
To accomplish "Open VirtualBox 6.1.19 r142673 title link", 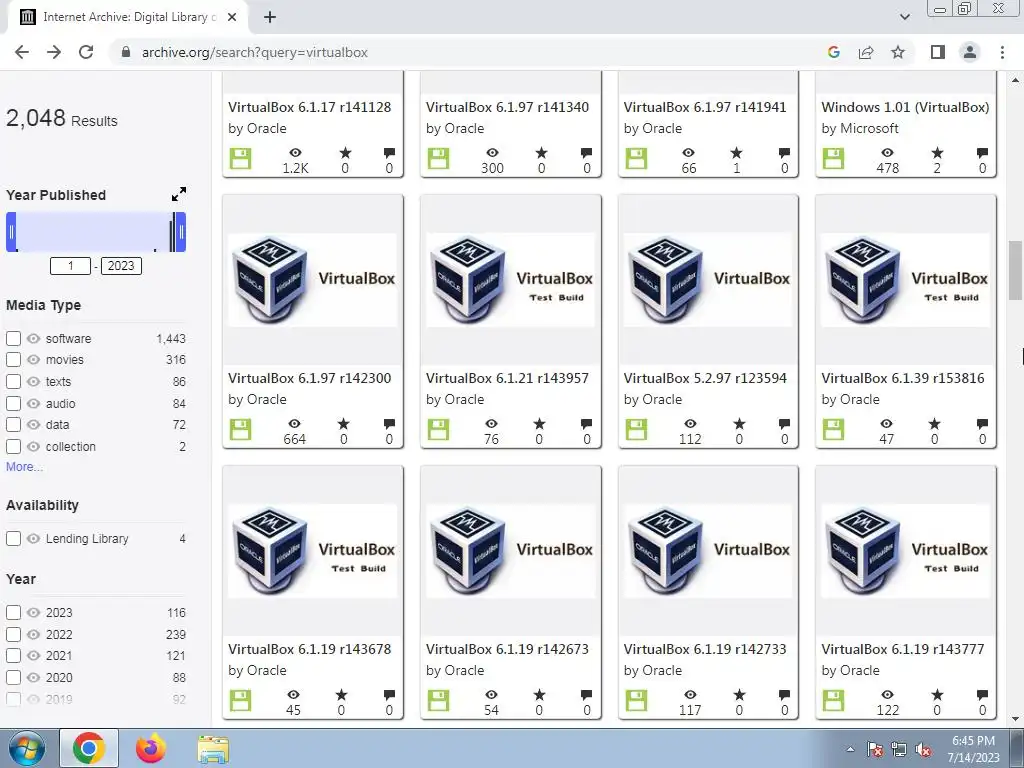I will 507,649.
